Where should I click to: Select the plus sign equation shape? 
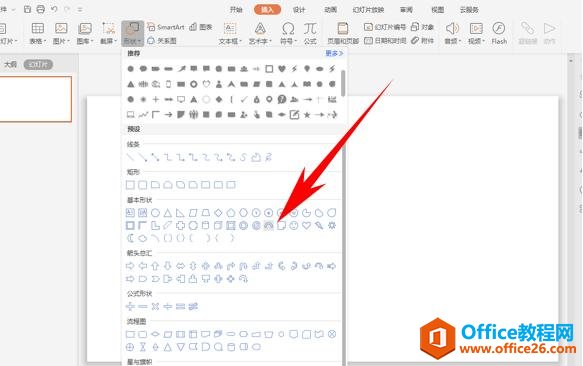click(x=130, y=306)
